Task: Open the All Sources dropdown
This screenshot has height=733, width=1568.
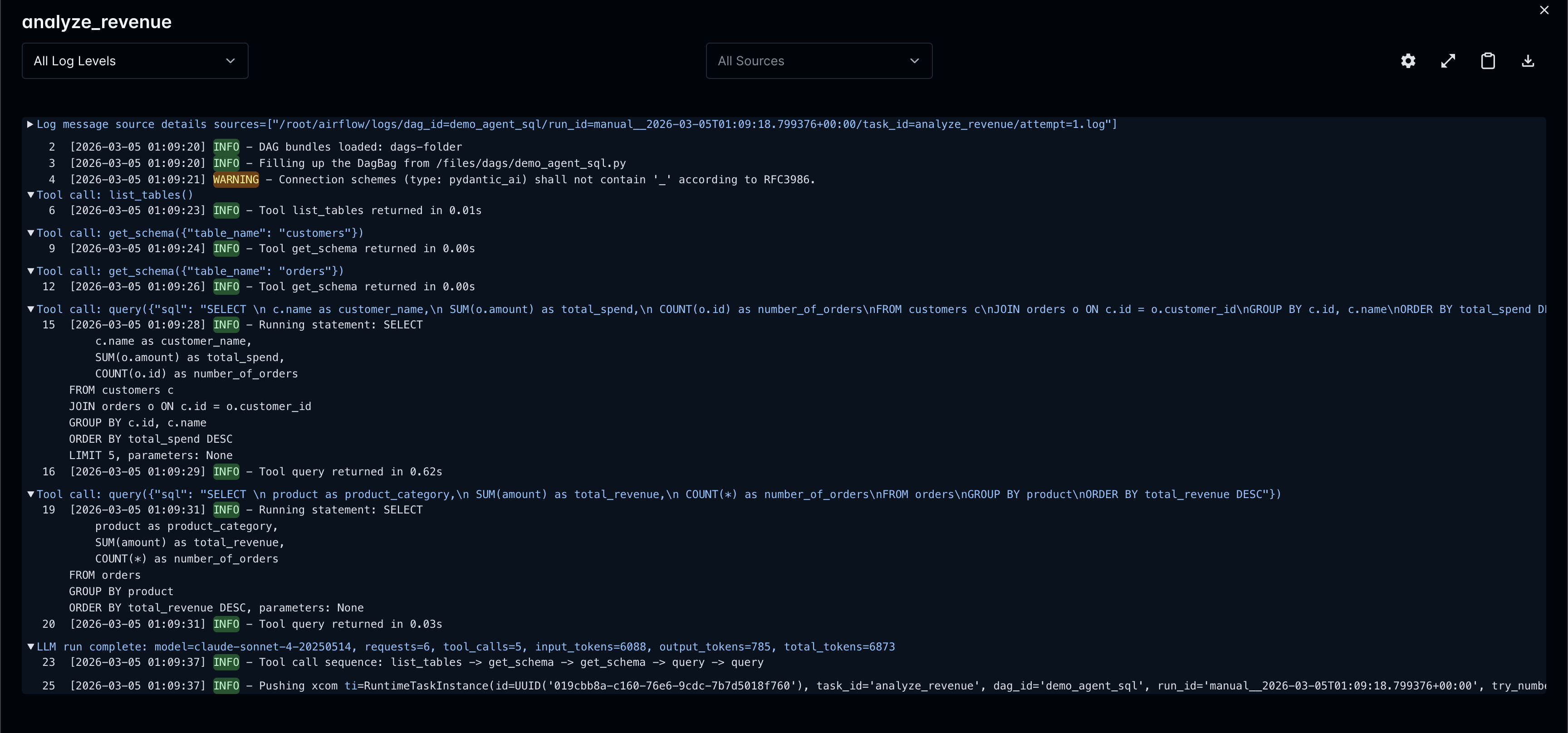Action: (818, 61)
